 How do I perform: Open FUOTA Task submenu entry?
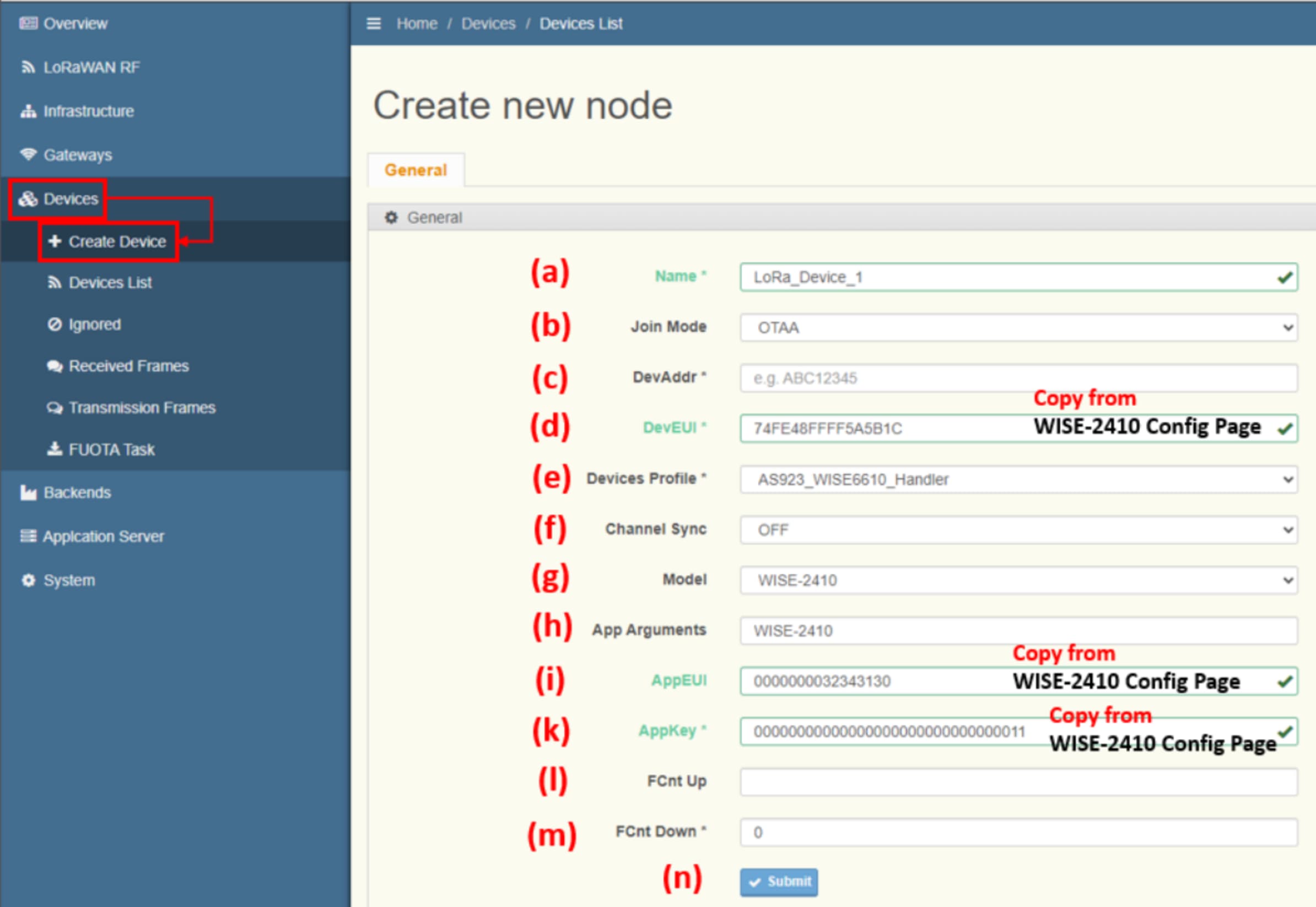click(x=175, y=449)
